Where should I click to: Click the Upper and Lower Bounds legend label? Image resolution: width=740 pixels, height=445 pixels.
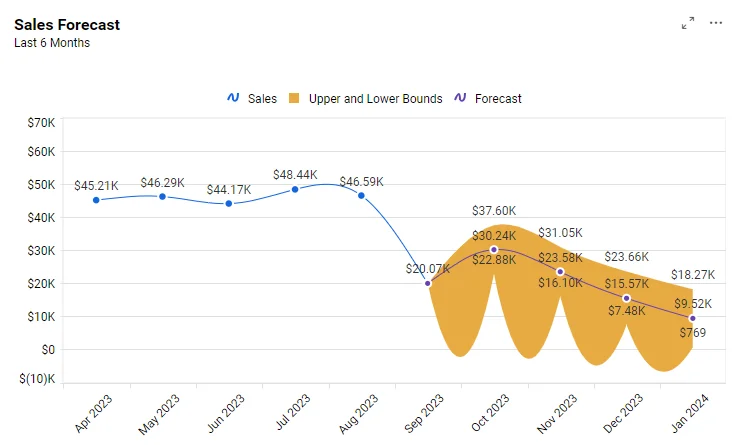click(x=376, y=99)
